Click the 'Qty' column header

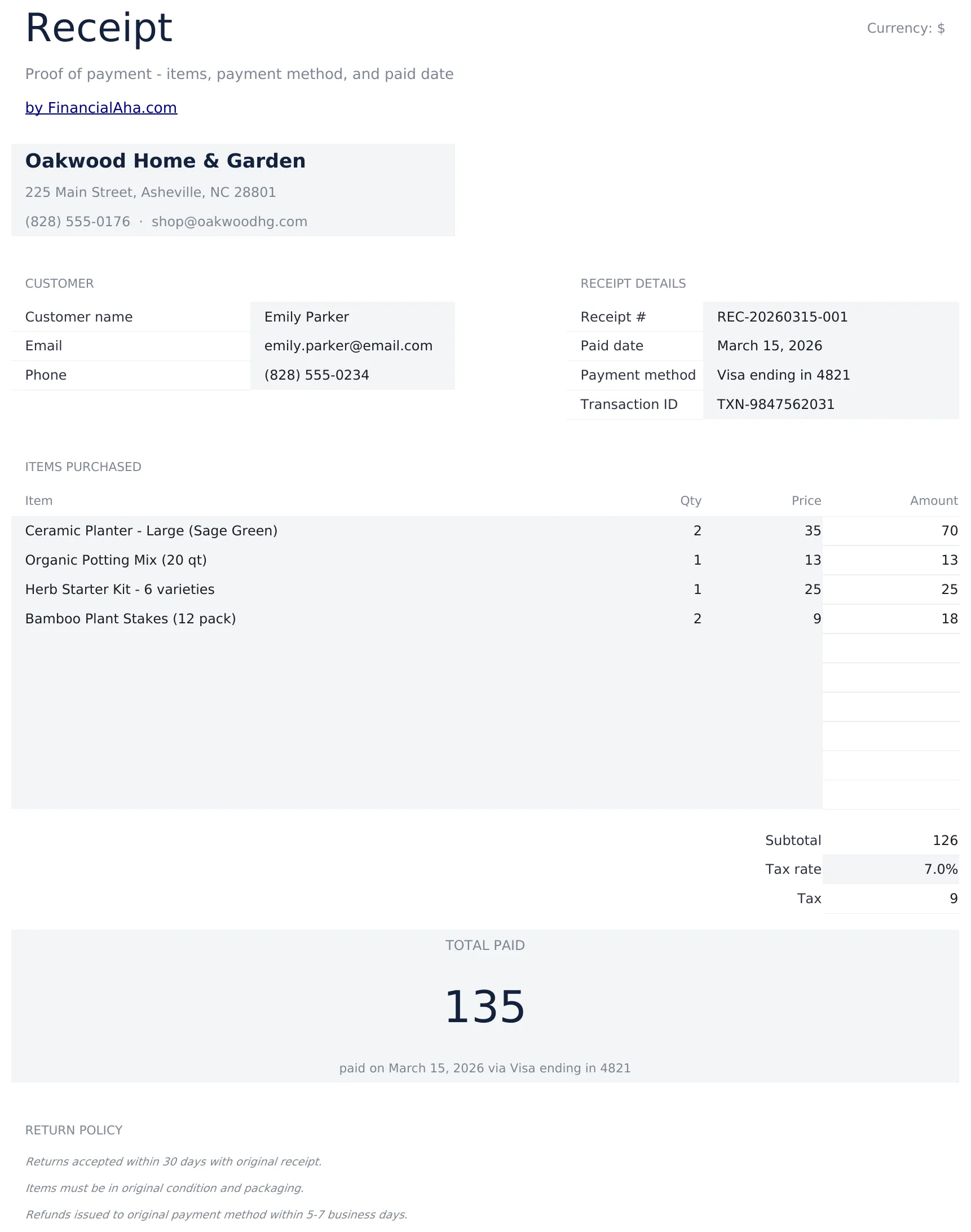pos(691,501)
